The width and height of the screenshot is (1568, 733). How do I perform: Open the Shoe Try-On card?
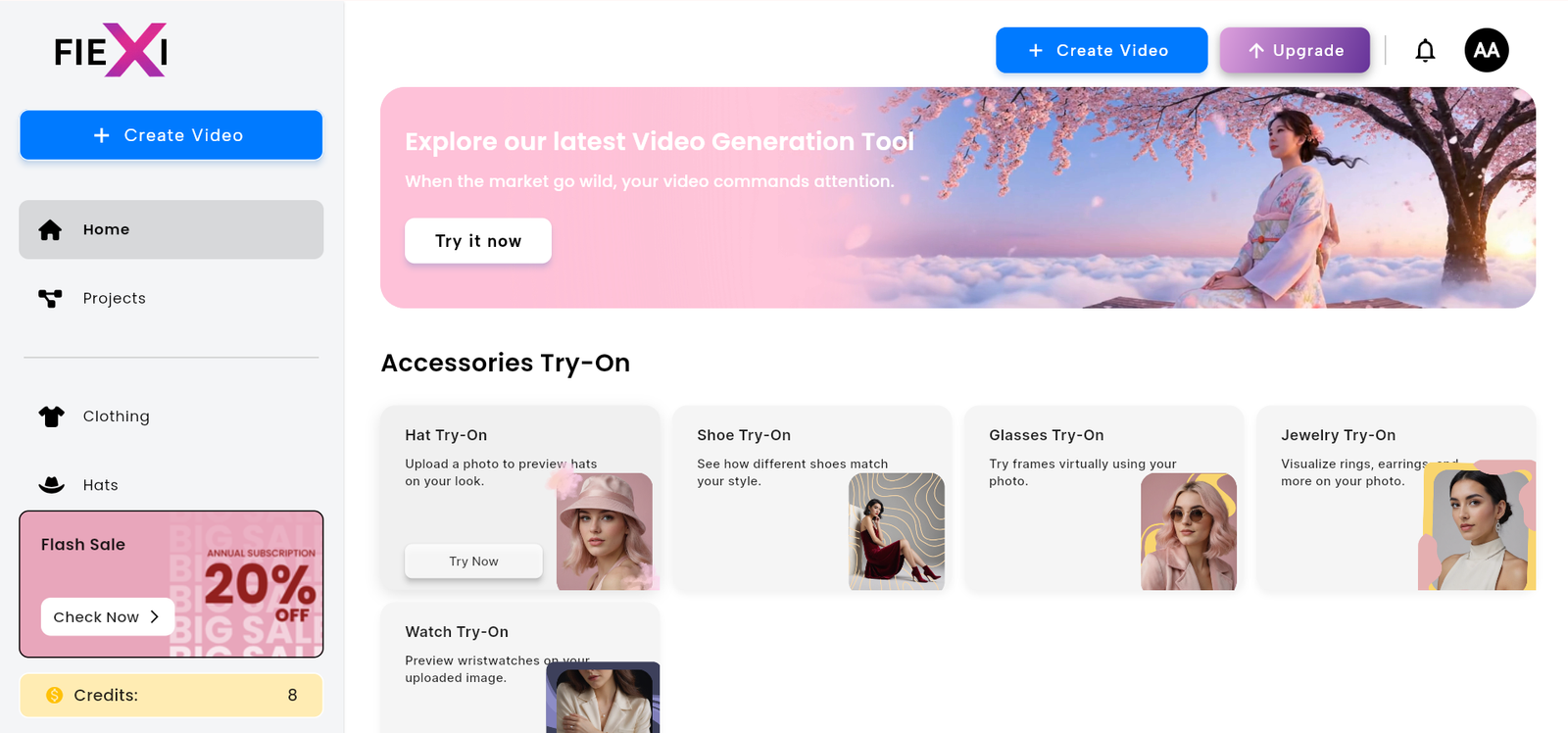click(x=811, y=498)
